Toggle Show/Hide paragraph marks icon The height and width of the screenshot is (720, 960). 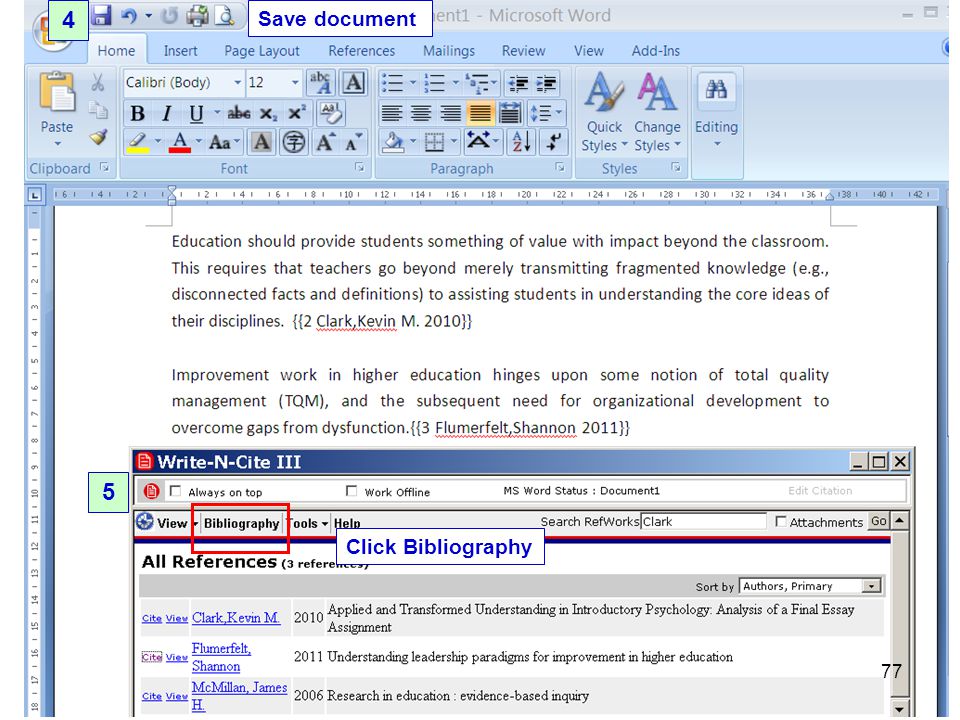[553, 142]
